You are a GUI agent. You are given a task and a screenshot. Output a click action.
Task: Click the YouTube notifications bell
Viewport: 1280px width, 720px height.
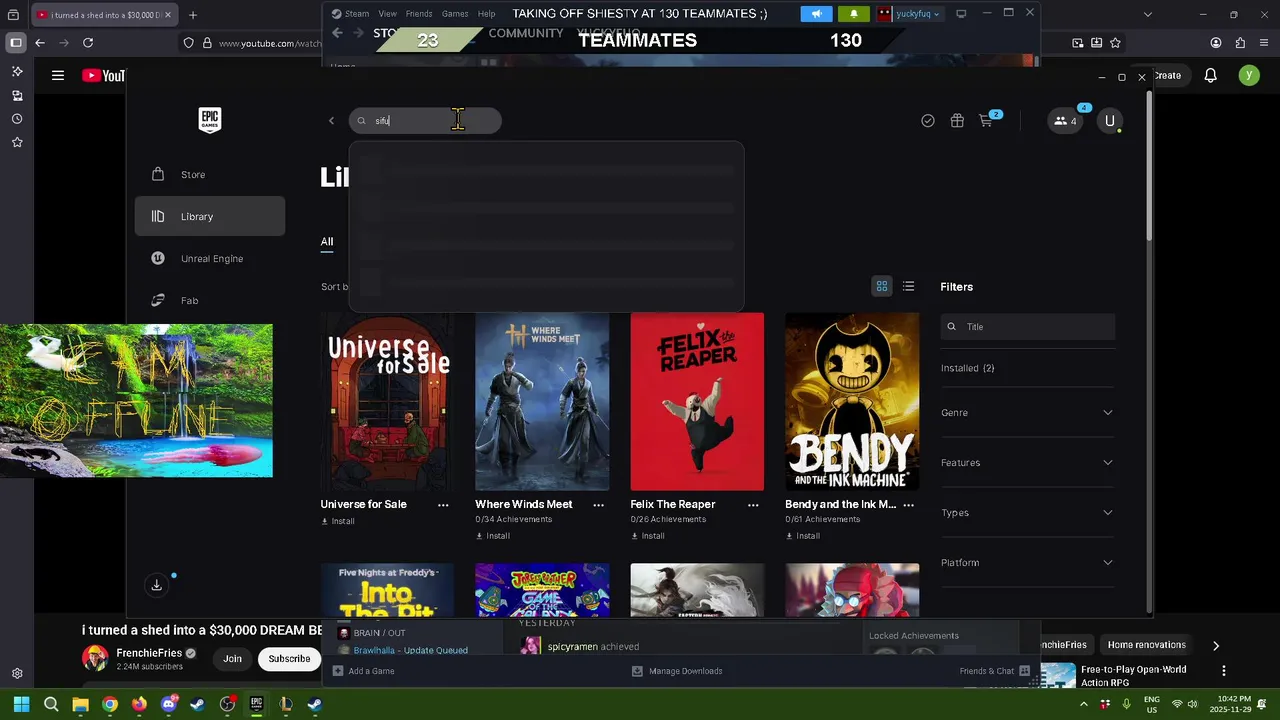(1211, 76)
